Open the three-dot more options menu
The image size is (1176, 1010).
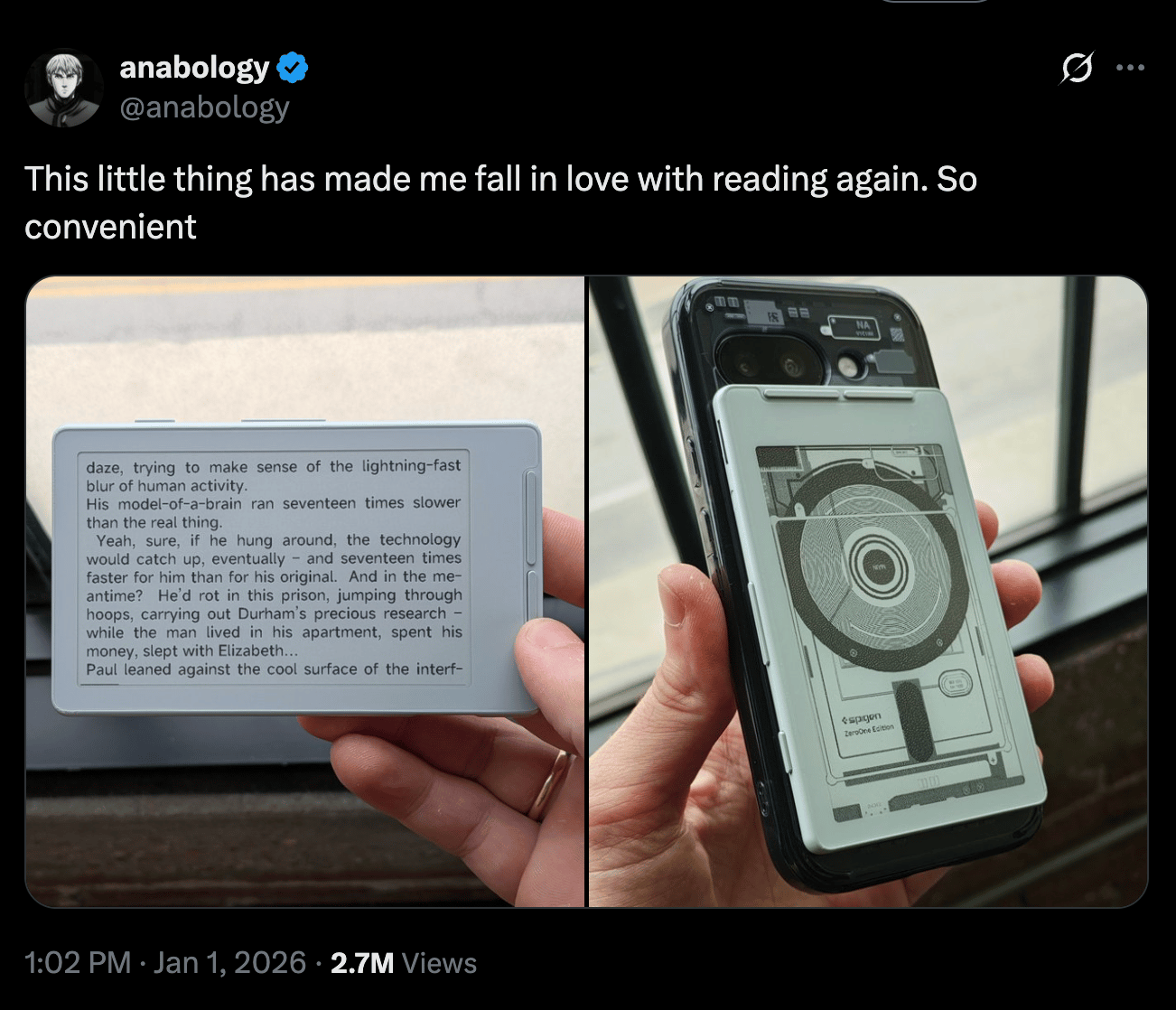click(x=1130, y=68)
